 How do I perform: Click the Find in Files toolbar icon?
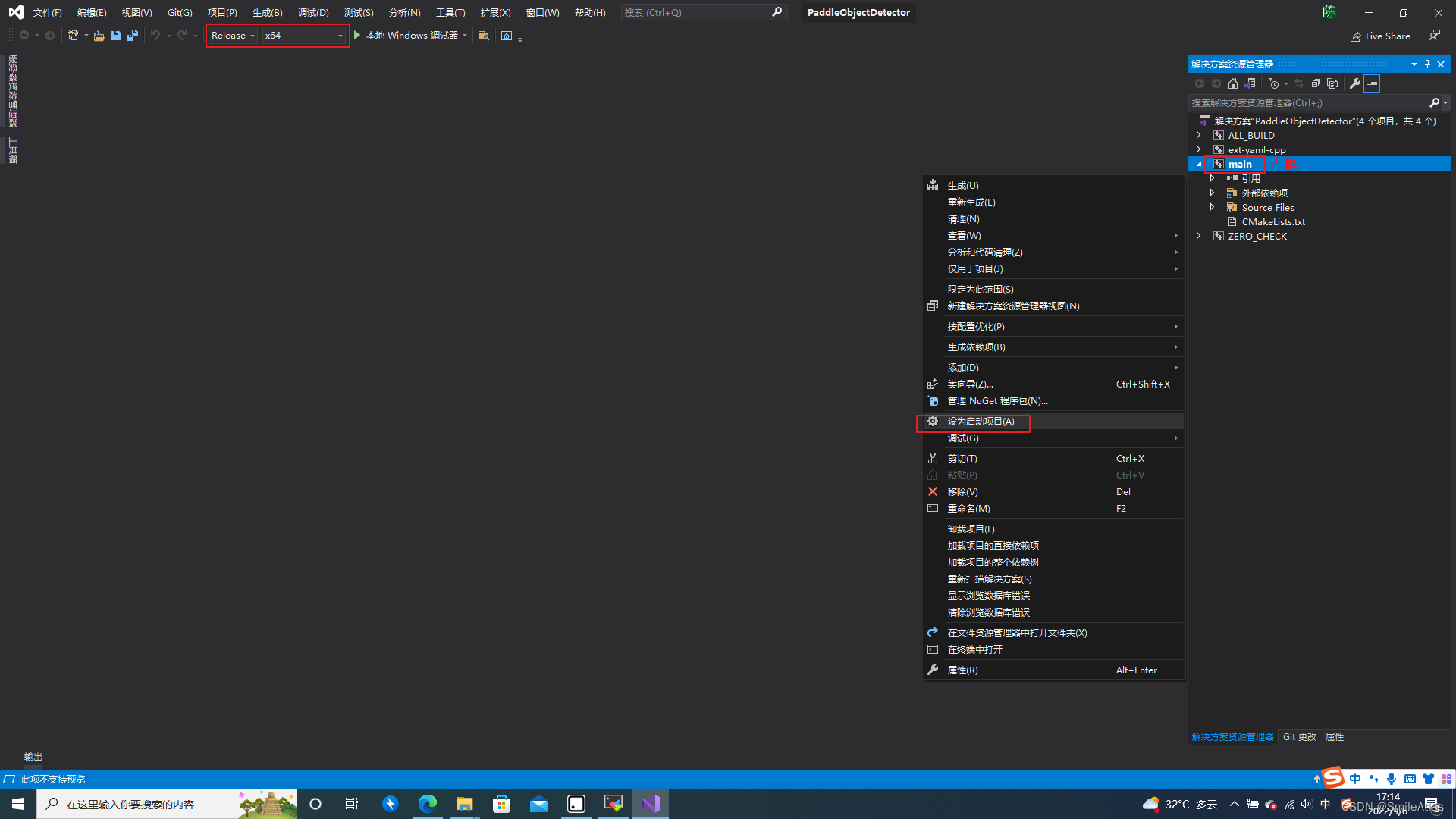click(484, 36)
